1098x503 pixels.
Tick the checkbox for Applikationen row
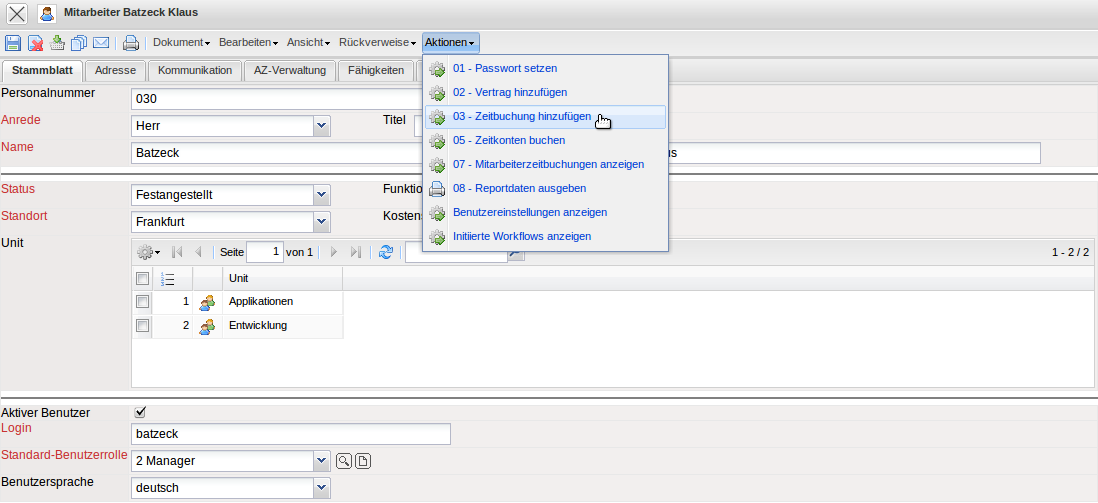tap(142, 301)
